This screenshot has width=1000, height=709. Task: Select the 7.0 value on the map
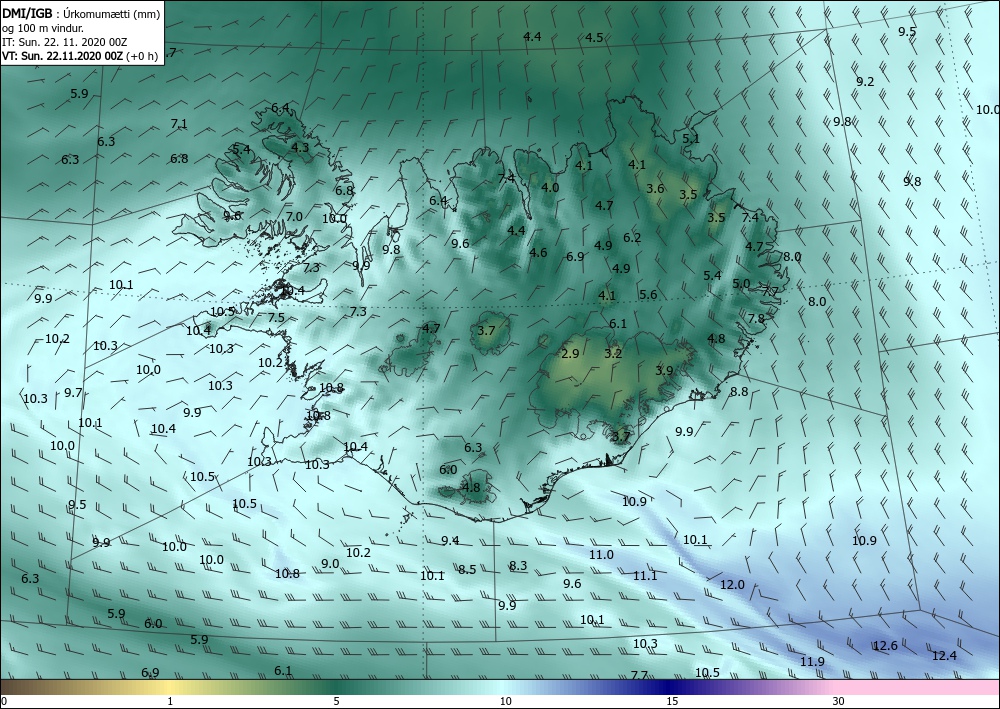coord(294,217)
